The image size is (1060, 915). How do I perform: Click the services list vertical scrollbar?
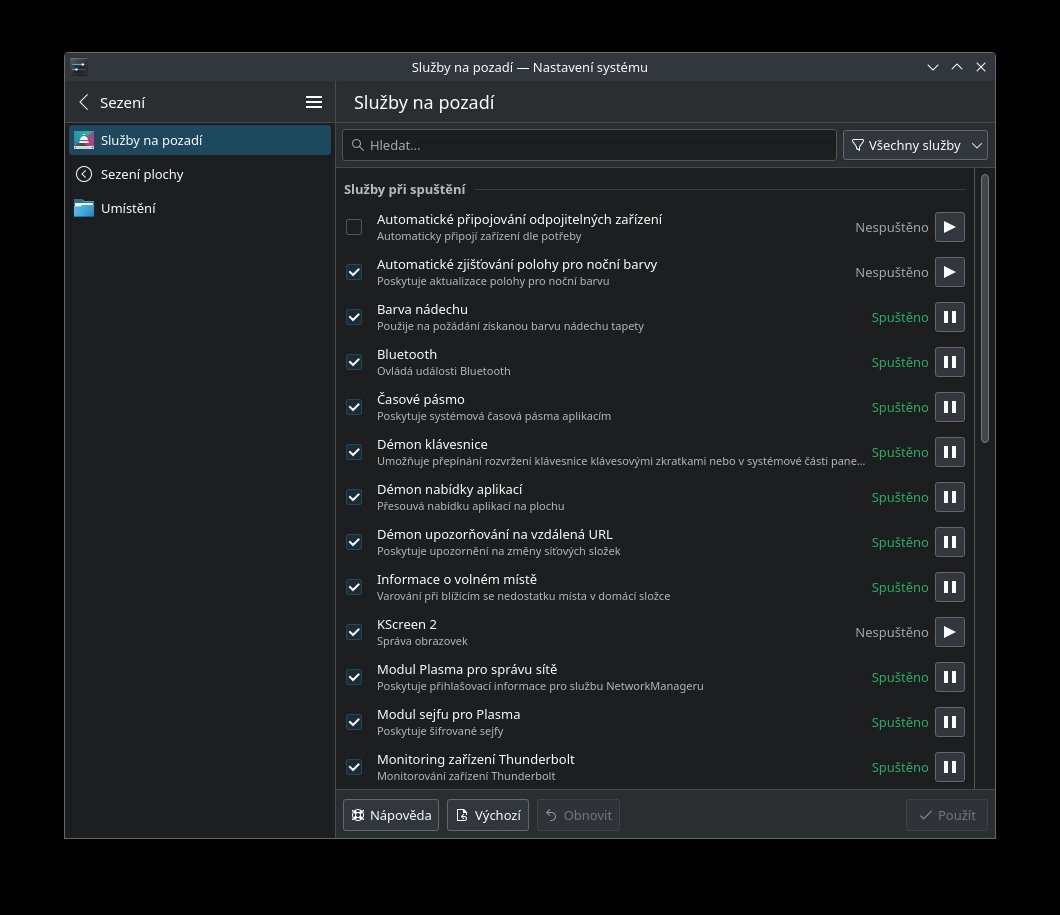[x=985, y=310]
